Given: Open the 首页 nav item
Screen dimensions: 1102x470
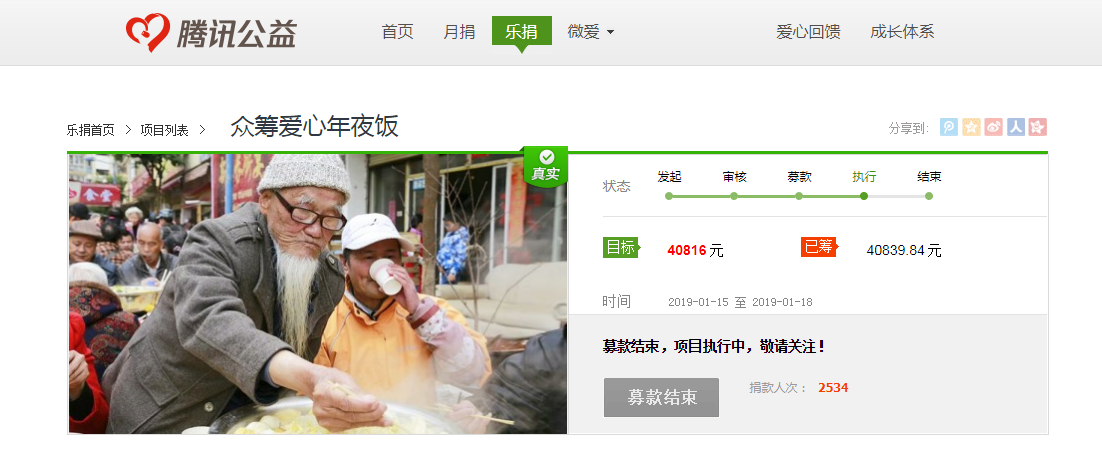Looking at the screenshot, I should tap(397, 32).
